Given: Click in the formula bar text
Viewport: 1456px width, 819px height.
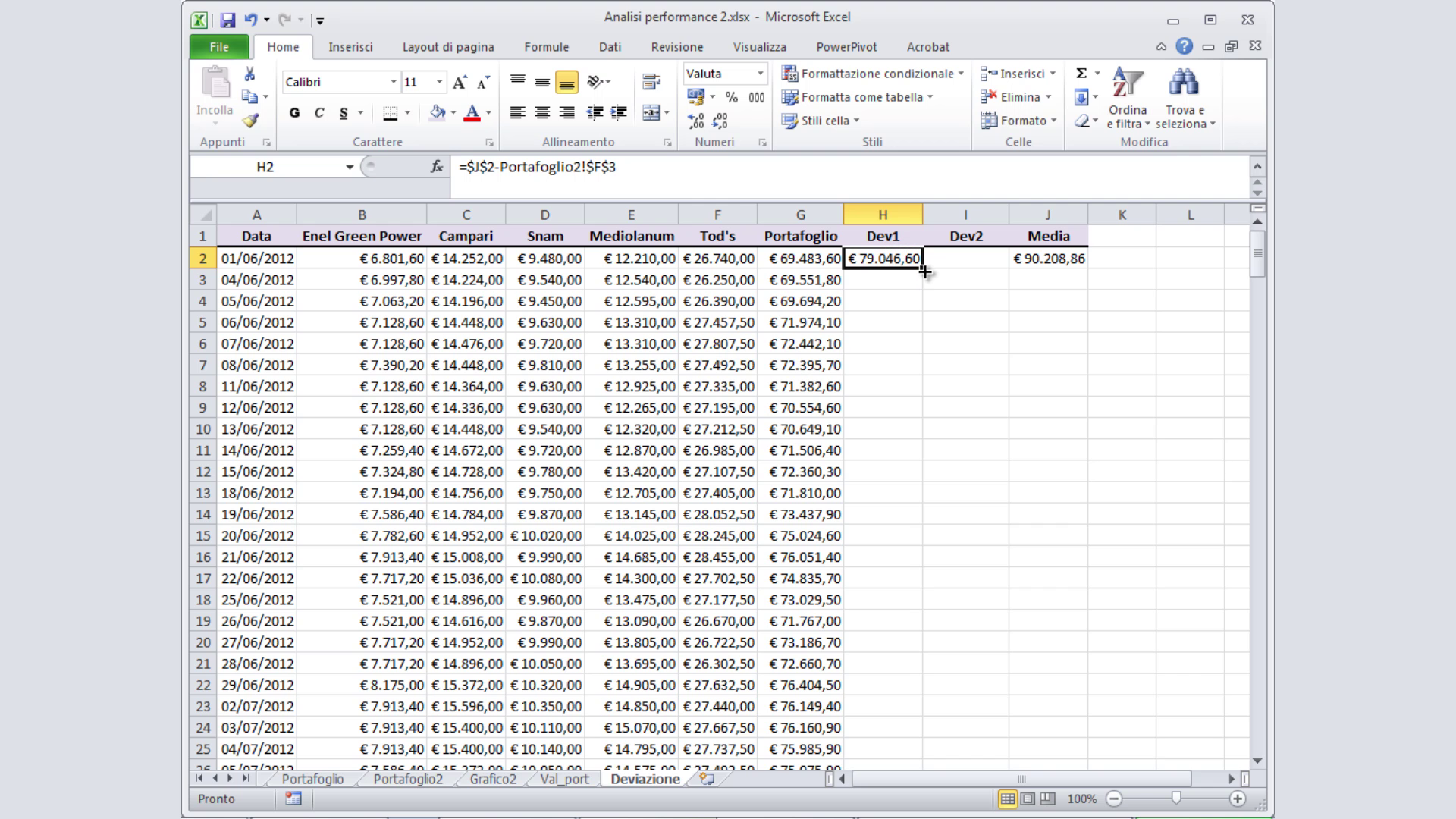Looking at the screenshot, I should tap(537, 167).
